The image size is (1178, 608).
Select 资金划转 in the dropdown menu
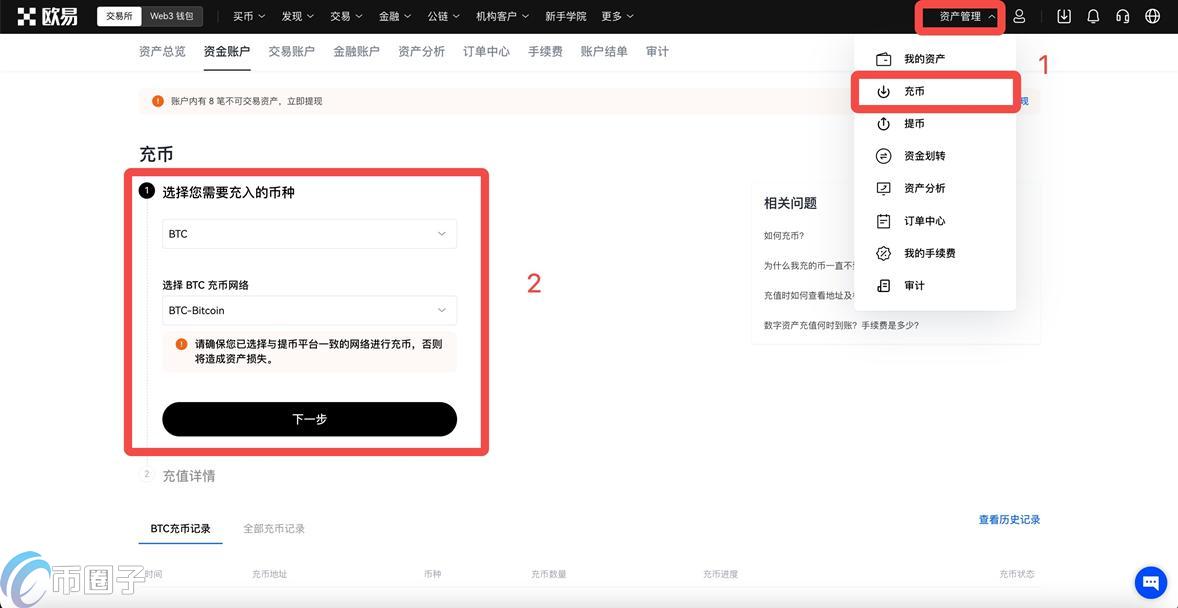(935, 156)
